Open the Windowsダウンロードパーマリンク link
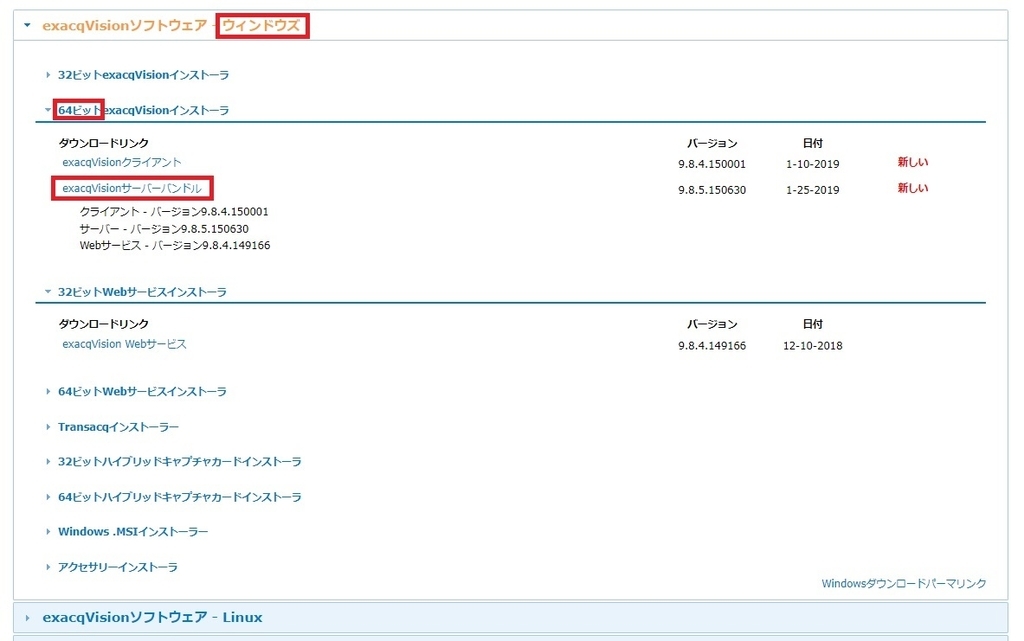Image resolution: width=1024 pixels, height=641 pixels. tap(904, 584)
